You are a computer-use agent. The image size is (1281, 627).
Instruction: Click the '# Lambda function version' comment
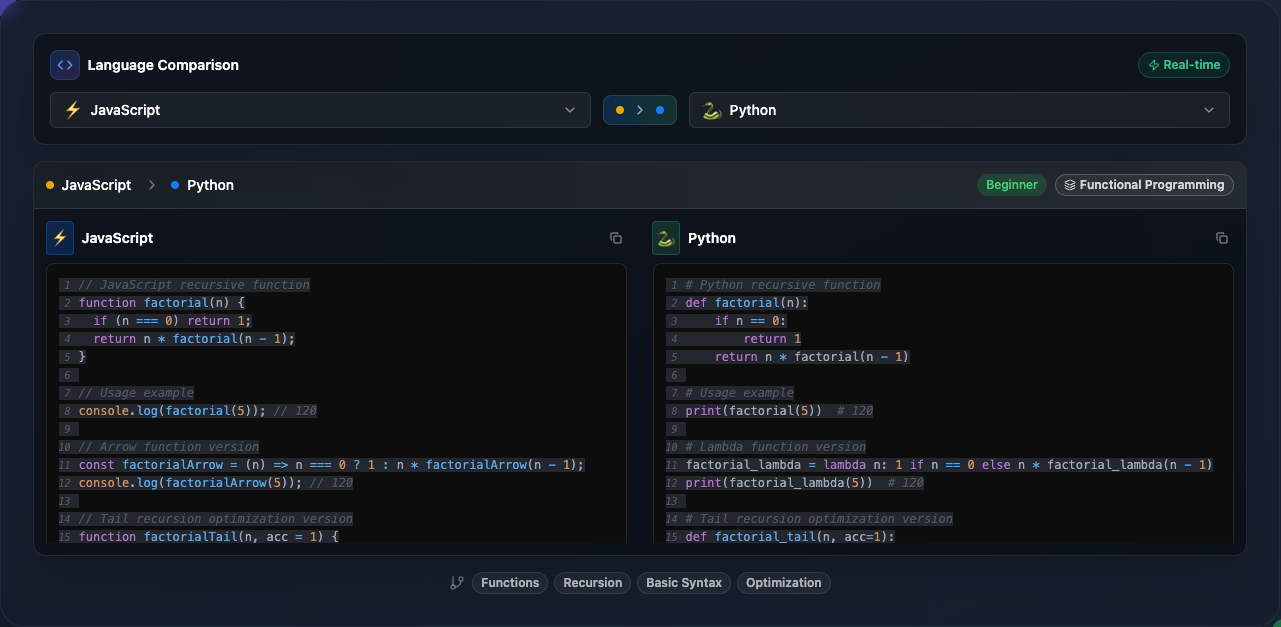pyautogui.click(x=775, y=447)
